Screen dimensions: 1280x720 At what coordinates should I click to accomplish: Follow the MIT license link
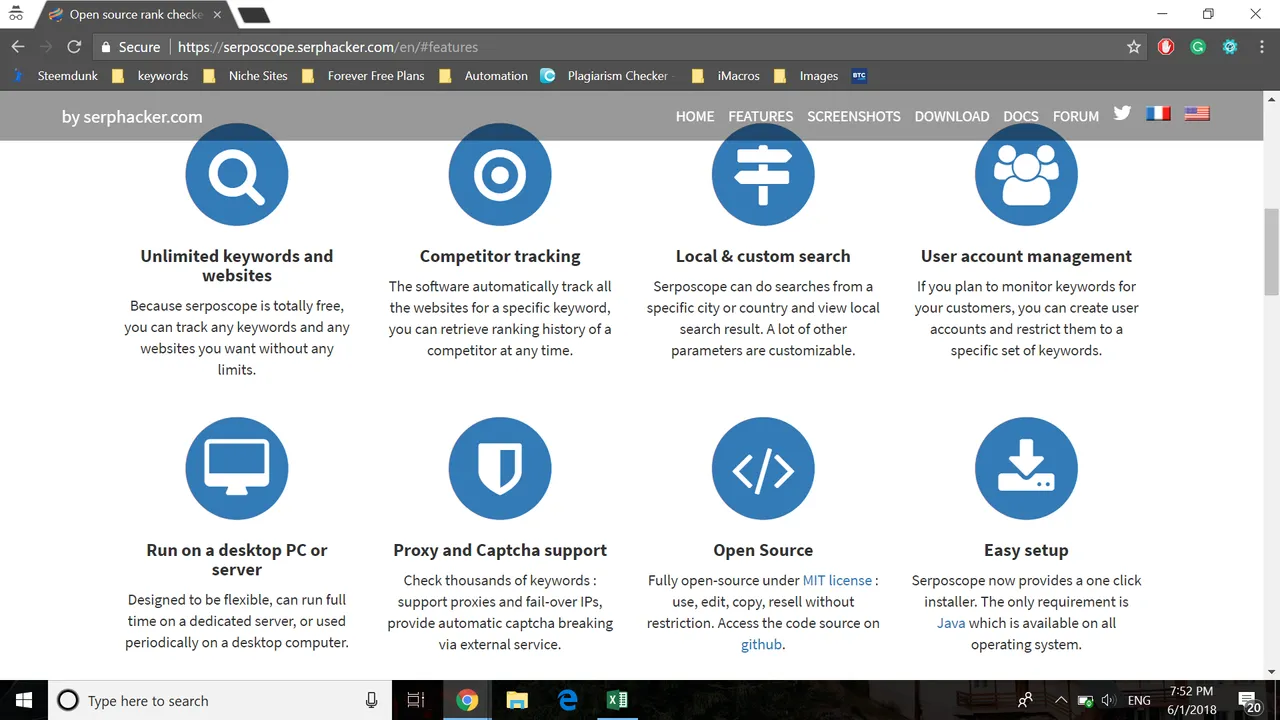point(837,580)
